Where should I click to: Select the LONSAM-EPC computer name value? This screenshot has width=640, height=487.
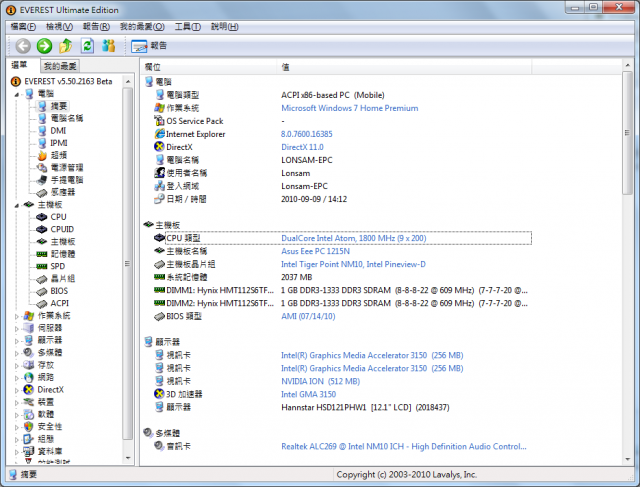coord(307,160)
